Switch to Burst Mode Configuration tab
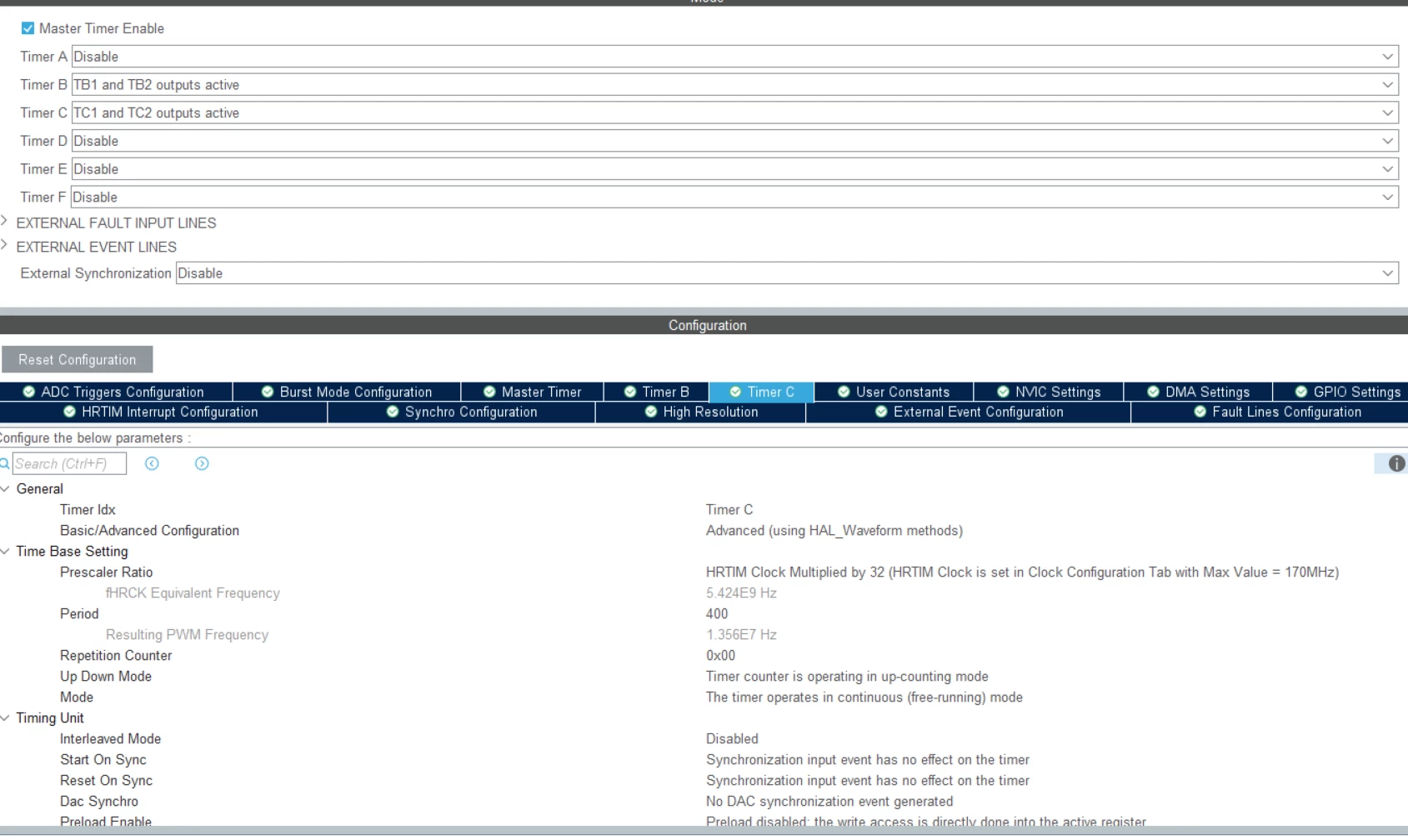Viewport: 1408px width, 840px height. pyautogui.click(x=347, y=392)
